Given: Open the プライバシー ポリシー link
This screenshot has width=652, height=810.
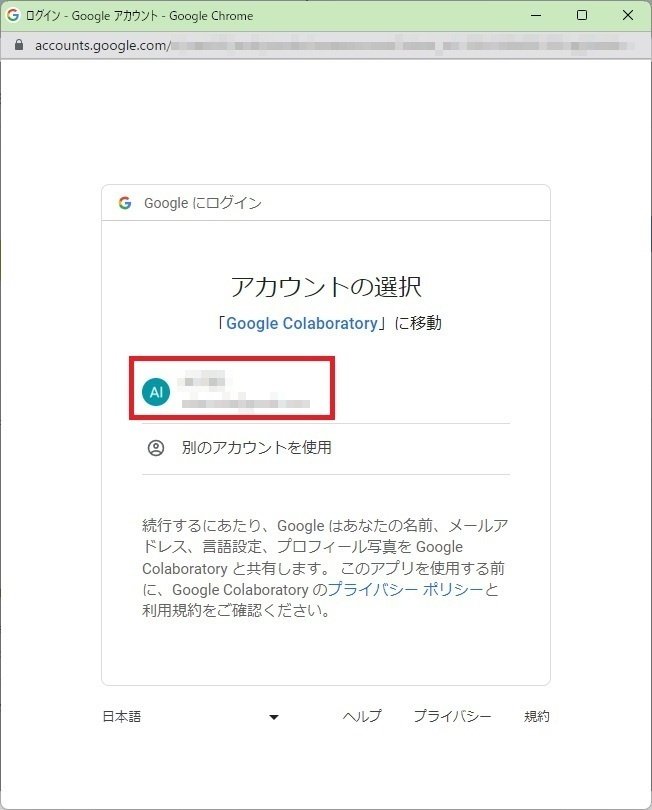Looking at the screenshot, I should click(406, 589).
